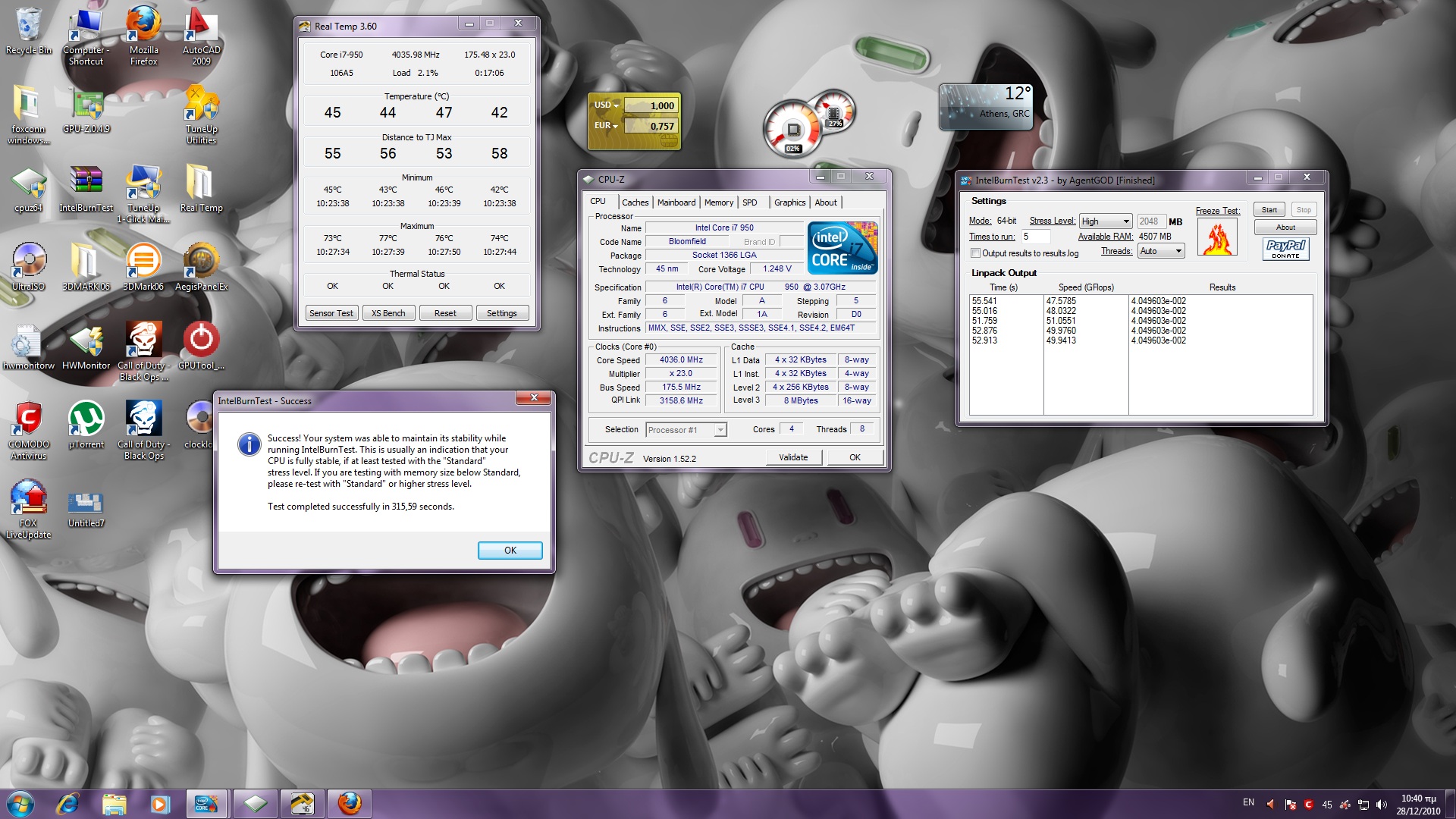Click the Athens weather gadget
Image resolution: width=1456 pixels, height=819 pixels.
pos(986,107)
